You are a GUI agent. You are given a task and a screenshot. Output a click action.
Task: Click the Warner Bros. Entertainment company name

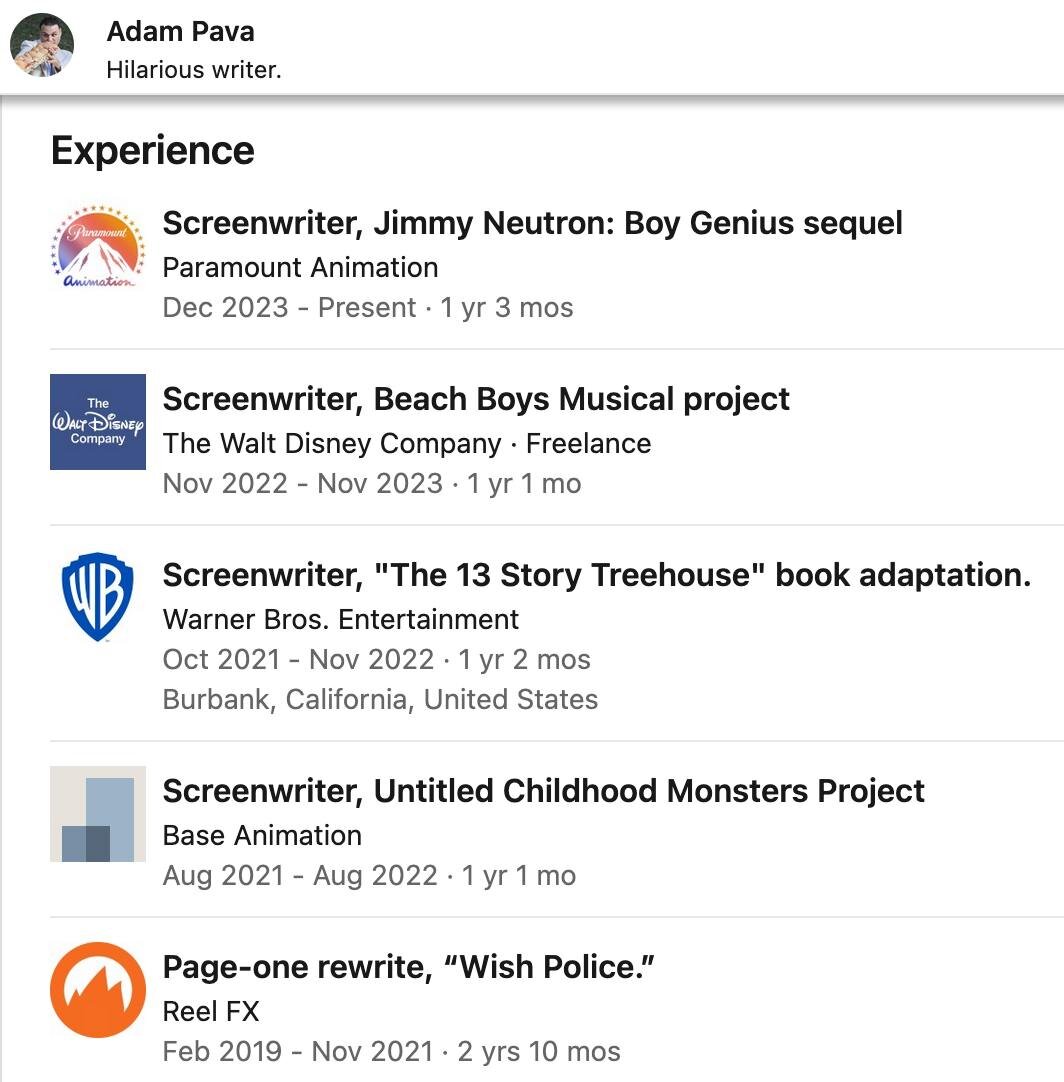pos(340,619)
